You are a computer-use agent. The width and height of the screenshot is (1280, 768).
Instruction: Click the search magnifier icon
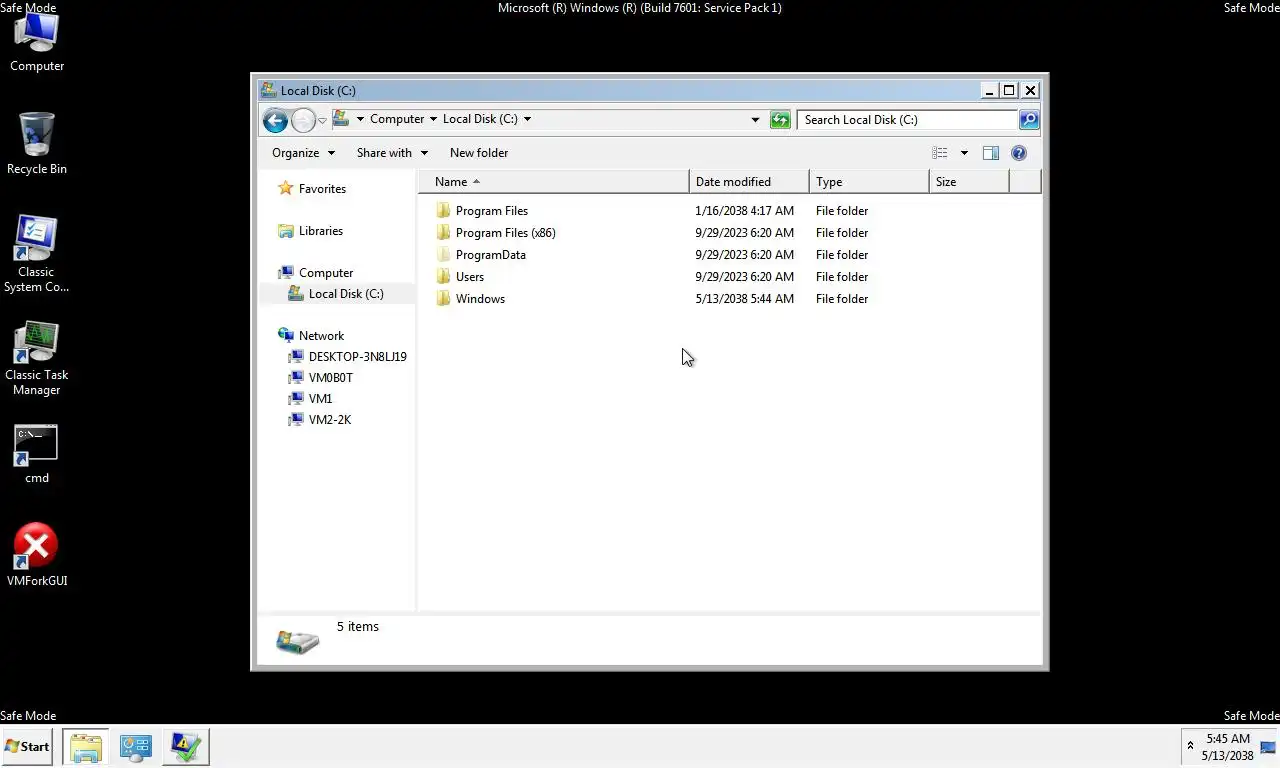pos(1028,120)
